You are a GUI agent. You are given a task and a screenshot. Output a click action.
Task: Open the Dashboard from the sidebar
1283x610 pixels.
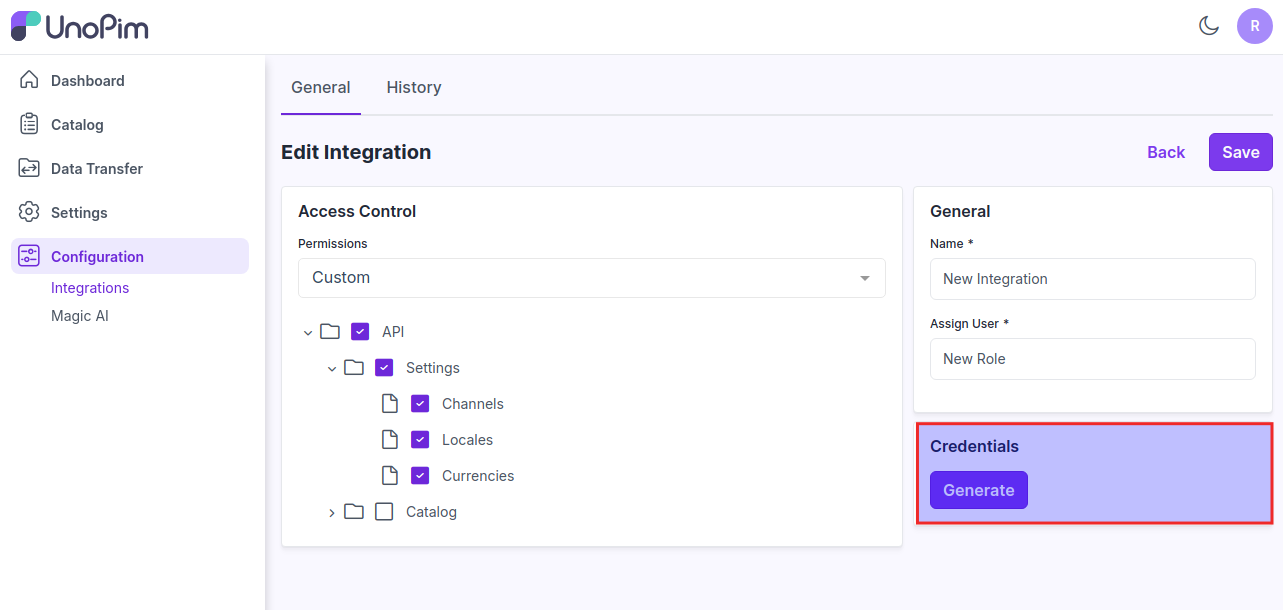tap(87, 80)
